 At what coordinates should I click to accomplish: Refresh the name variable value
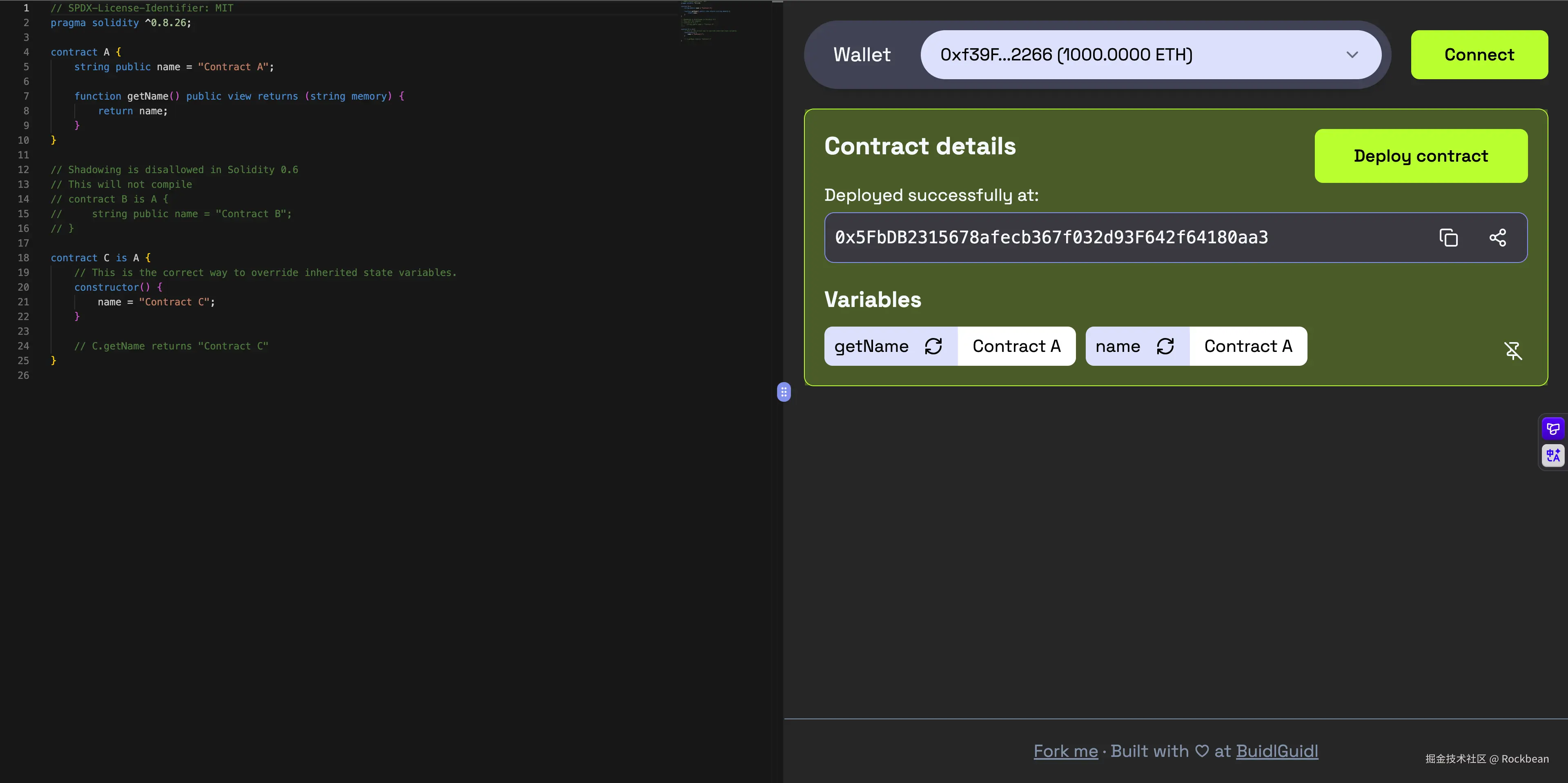pyautogui.click(x=1166, y=345)
